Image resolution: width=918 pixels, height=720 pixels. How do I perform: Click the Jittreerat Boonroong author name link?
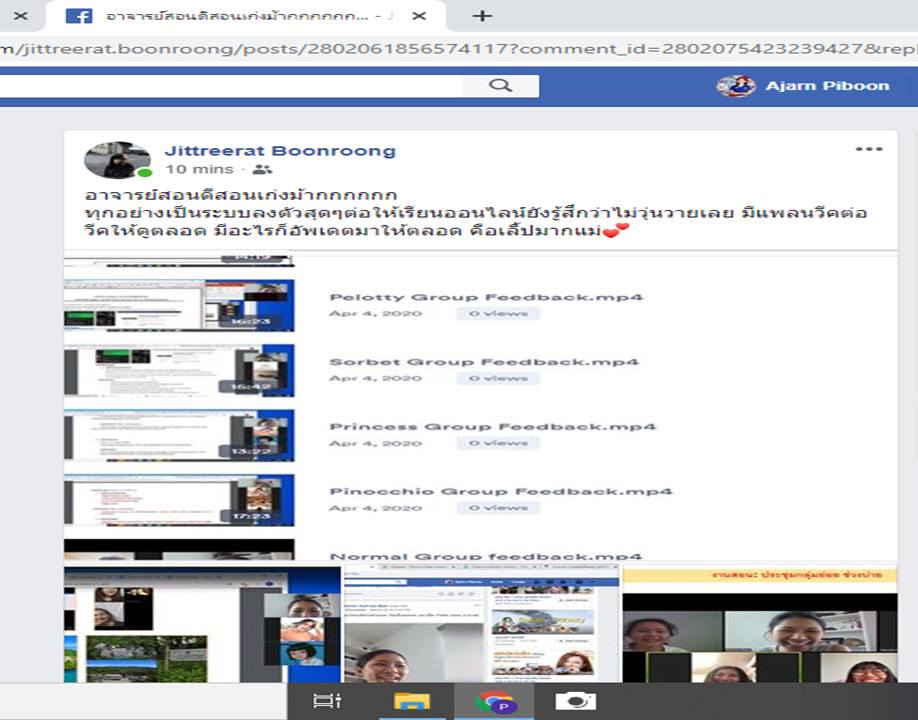pyautogui.click(x=280, y=151)
